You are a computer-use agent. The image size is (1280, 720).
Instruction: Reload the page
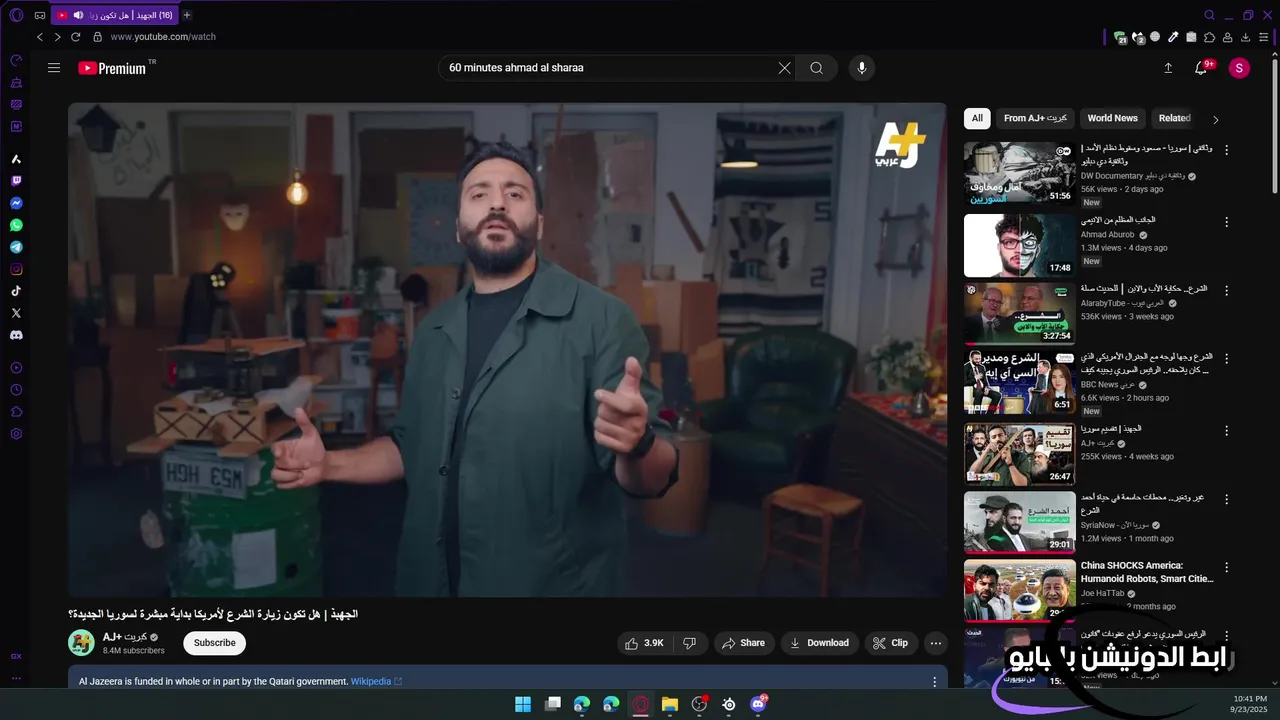pos(75,37)
